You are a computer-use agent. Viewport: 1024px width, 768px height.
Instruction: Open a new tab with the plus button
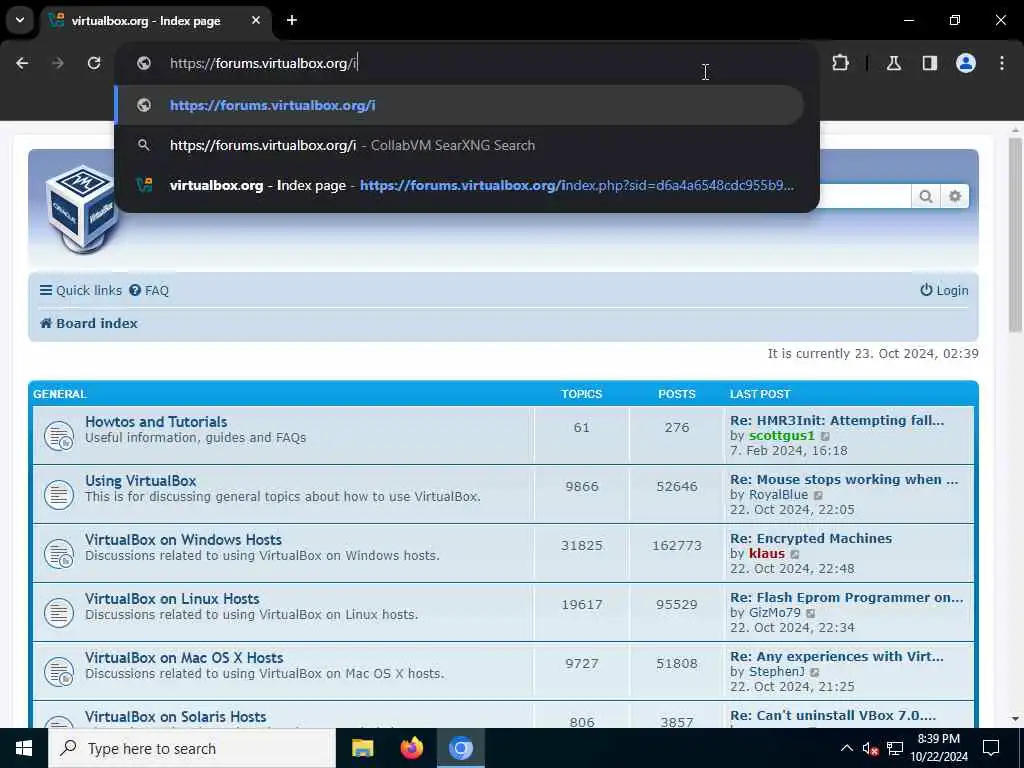pyautogui.click(x=292, y=20)
